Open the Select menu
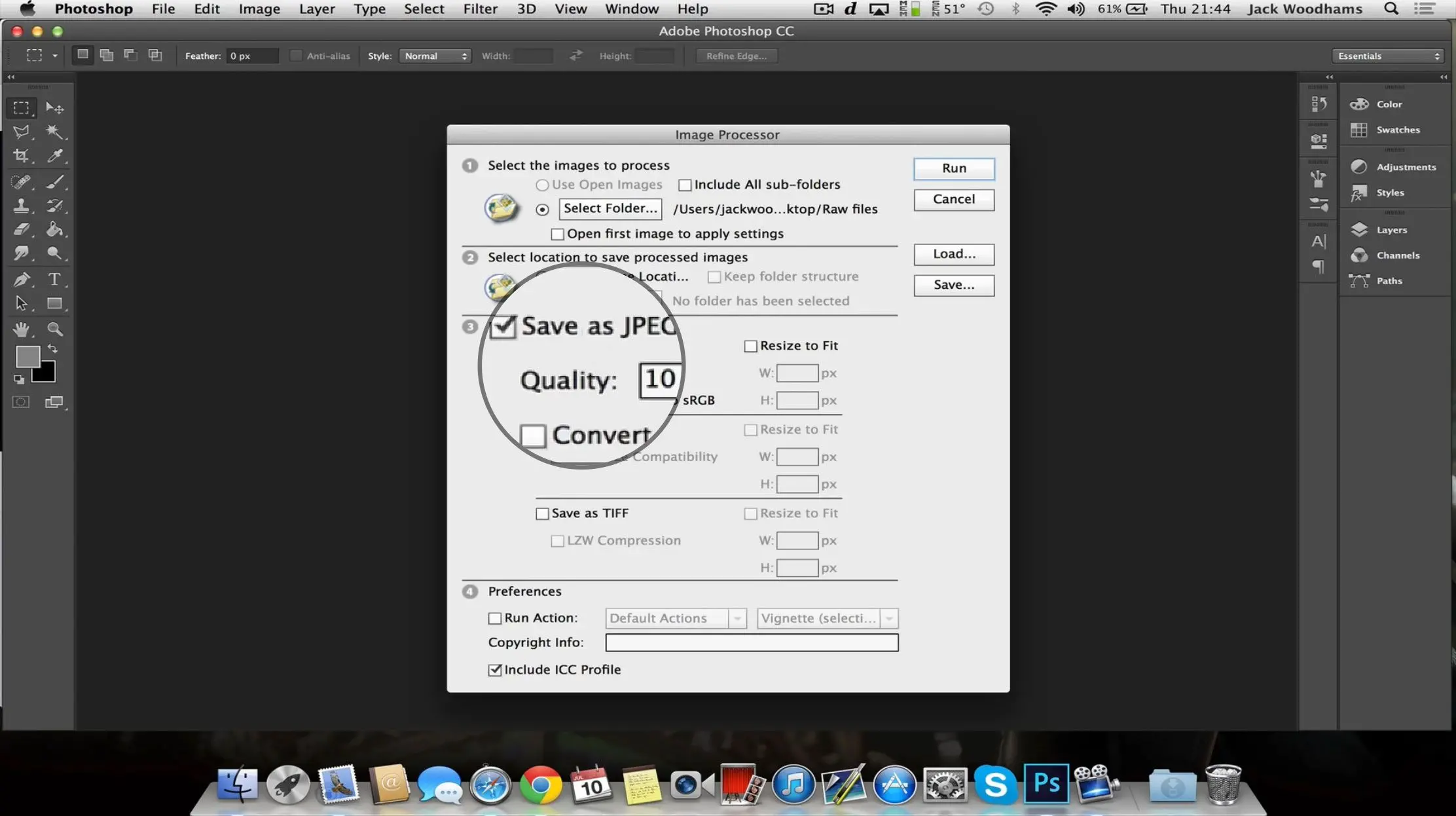 click(x=423, y=9)
